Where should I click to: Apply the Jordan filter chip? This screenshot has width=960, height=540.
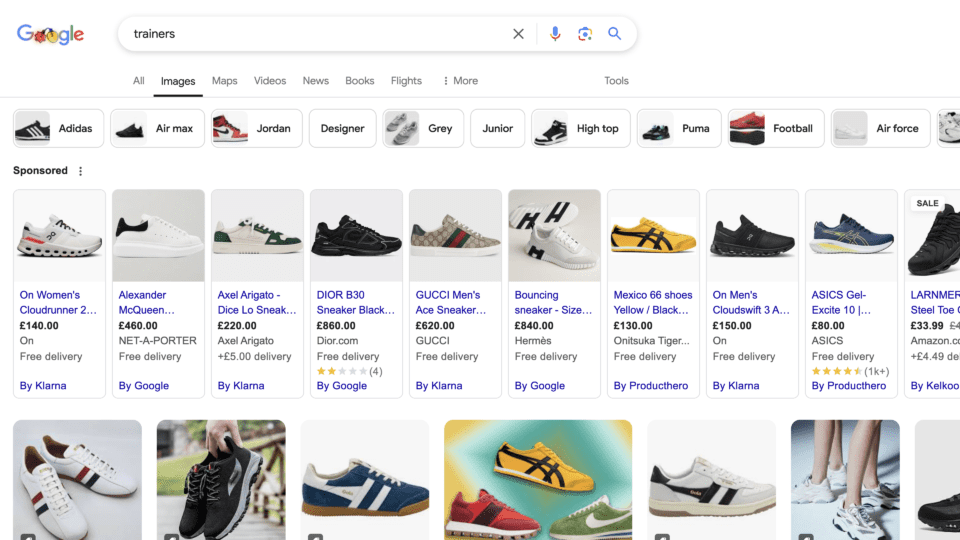[256, 128]
